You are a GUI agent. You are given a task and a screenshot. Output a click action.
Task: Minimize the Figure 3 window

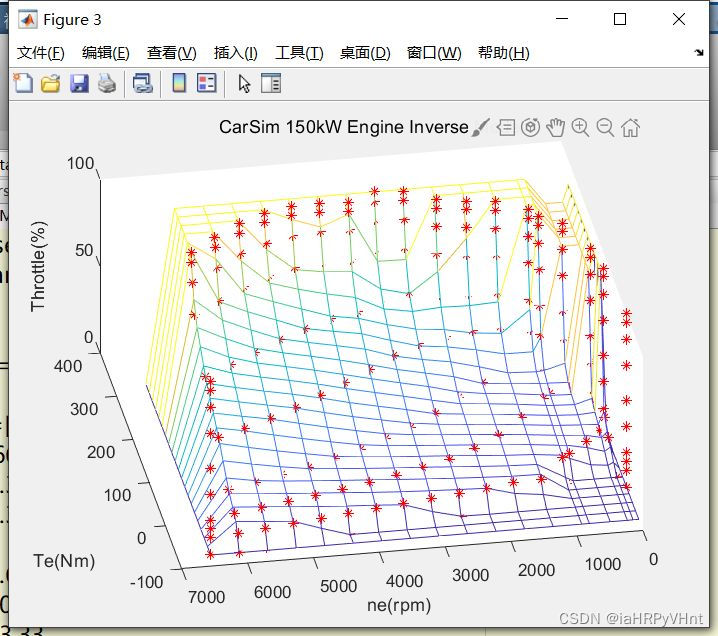[562, 19]
